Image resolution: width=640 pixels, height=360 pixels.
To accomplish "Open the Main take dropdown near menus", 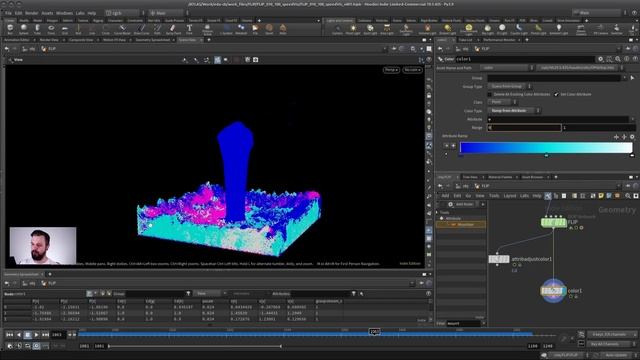I will click(167, 13).
